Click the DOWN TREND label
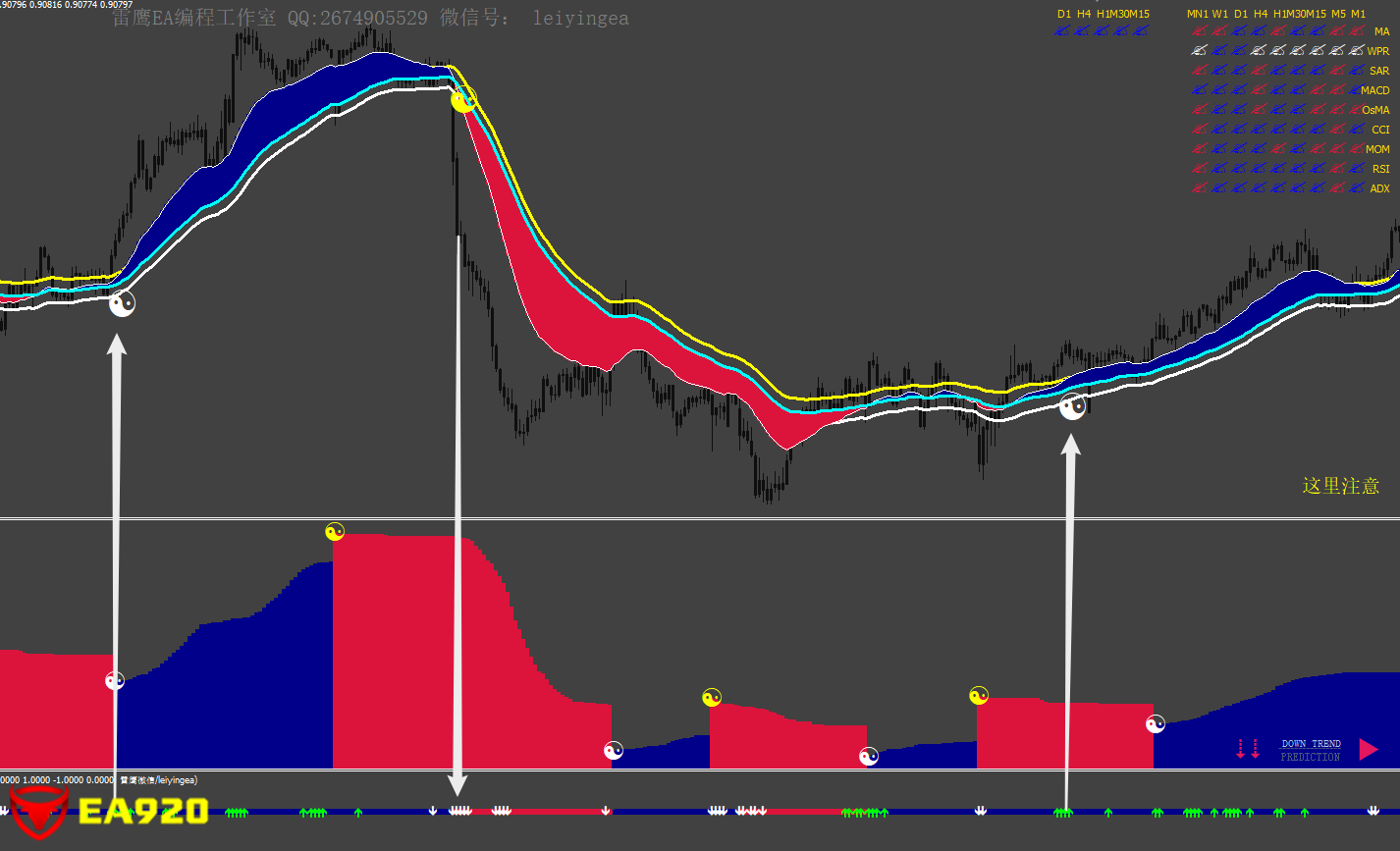 click(x=1311, y=744)
